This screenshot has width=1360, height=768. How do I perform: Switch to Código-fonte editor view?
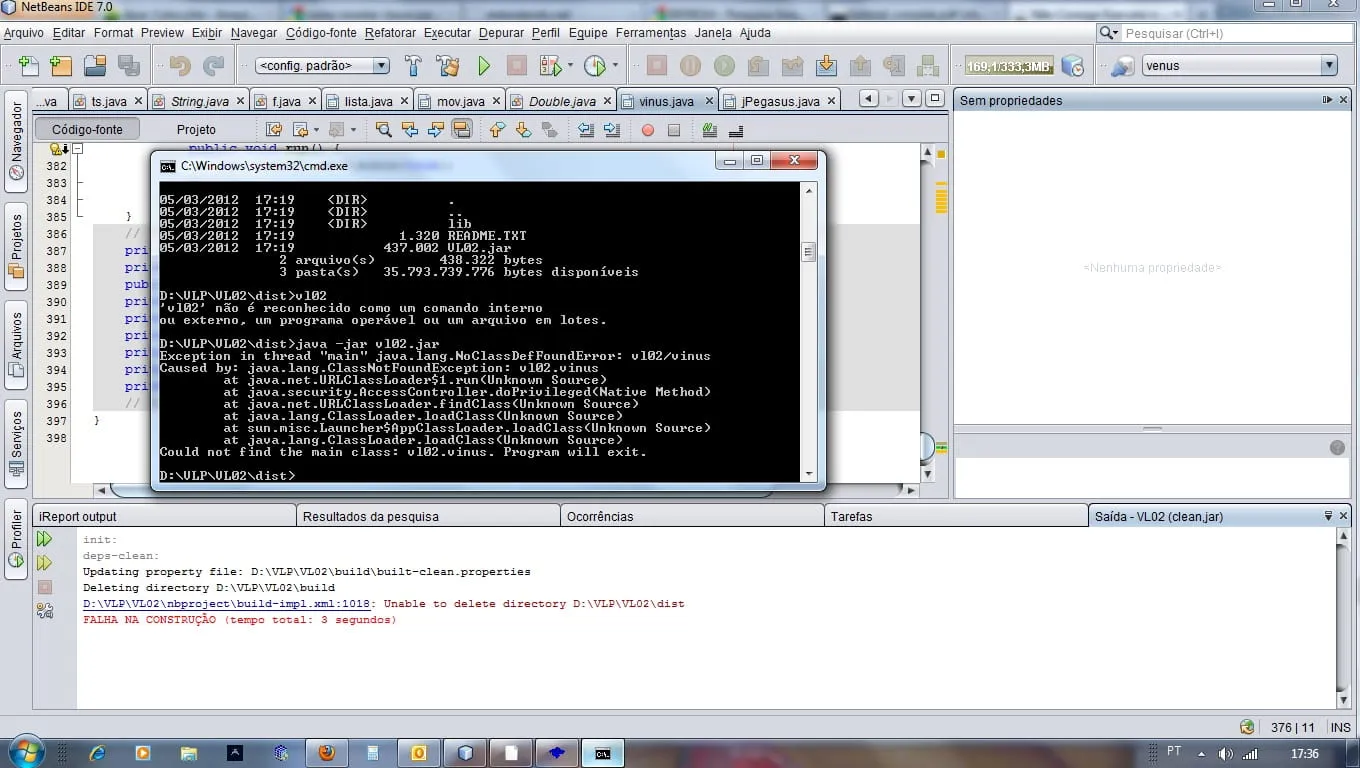pos(87,129)
